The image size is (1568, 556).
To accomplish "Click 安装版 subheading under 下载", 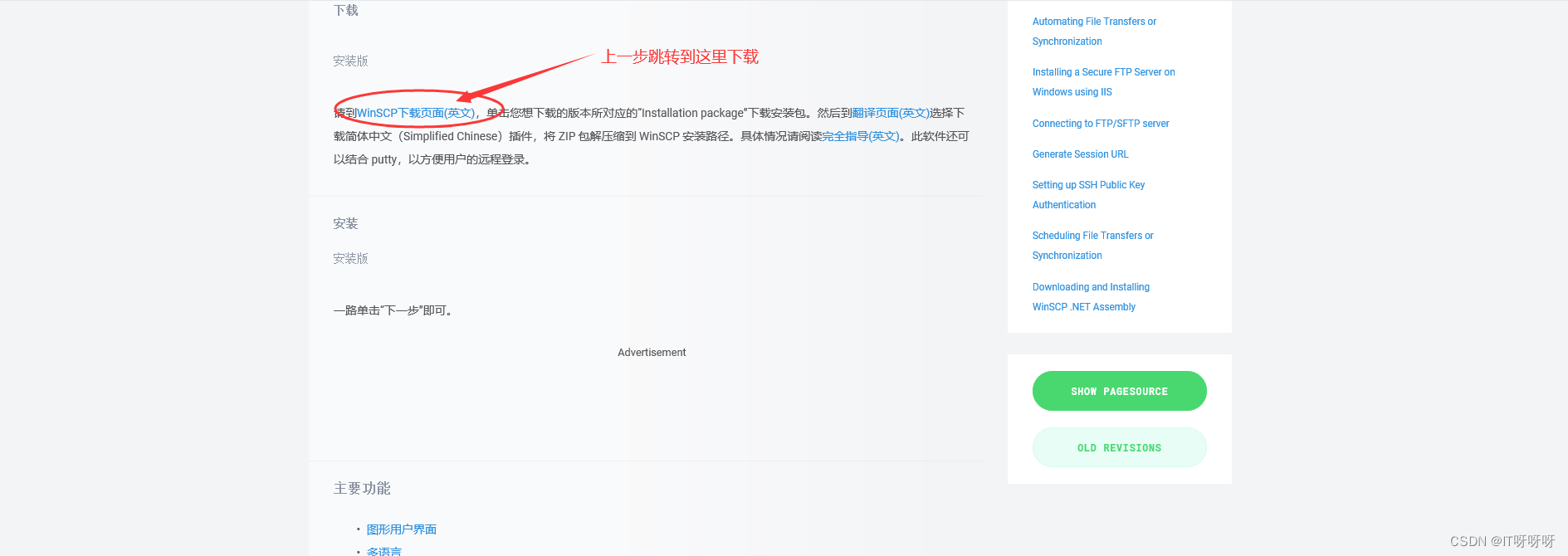I will tap(350, 61).
